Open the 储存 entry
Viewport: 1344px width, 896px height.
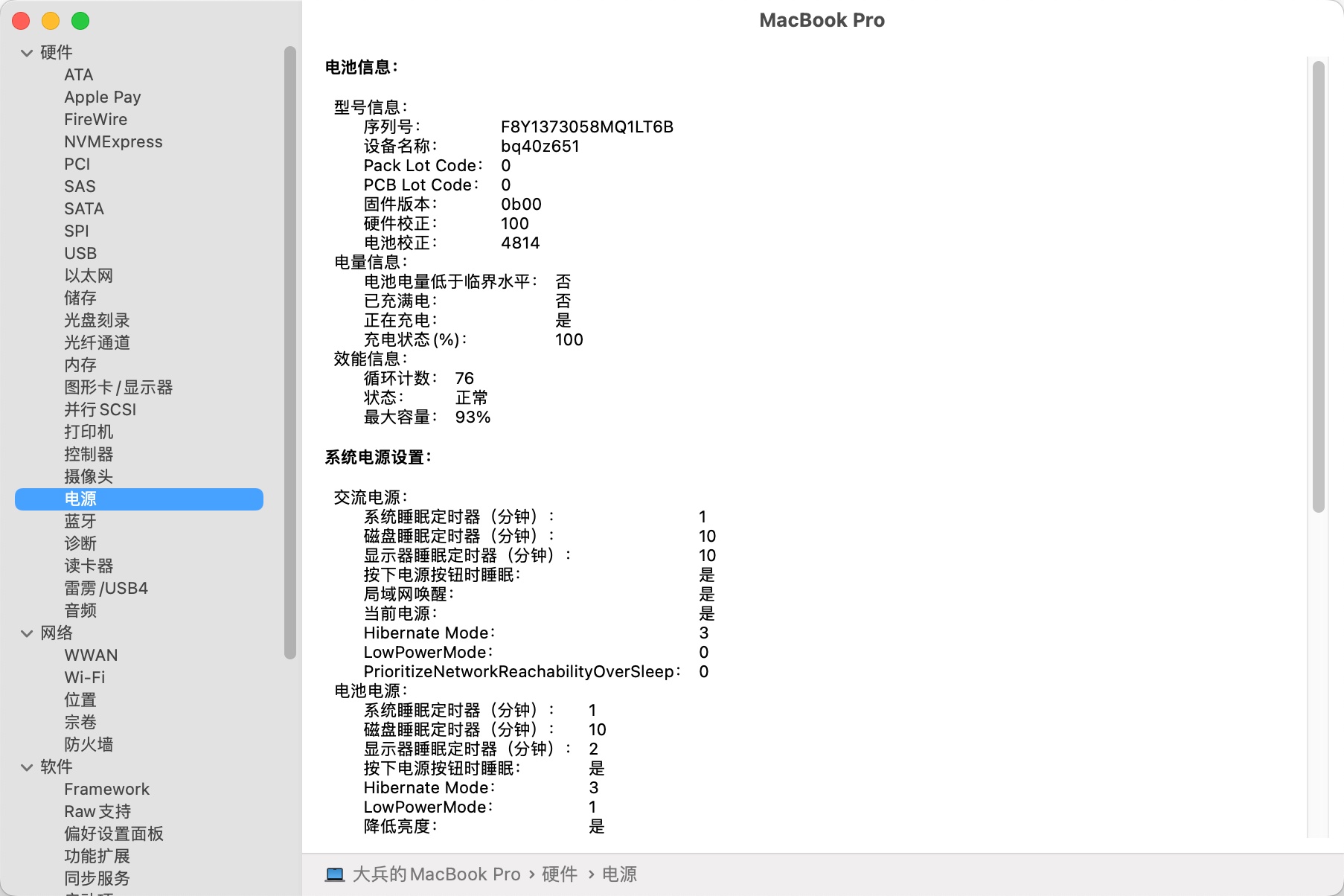click(x=80, y=298)
